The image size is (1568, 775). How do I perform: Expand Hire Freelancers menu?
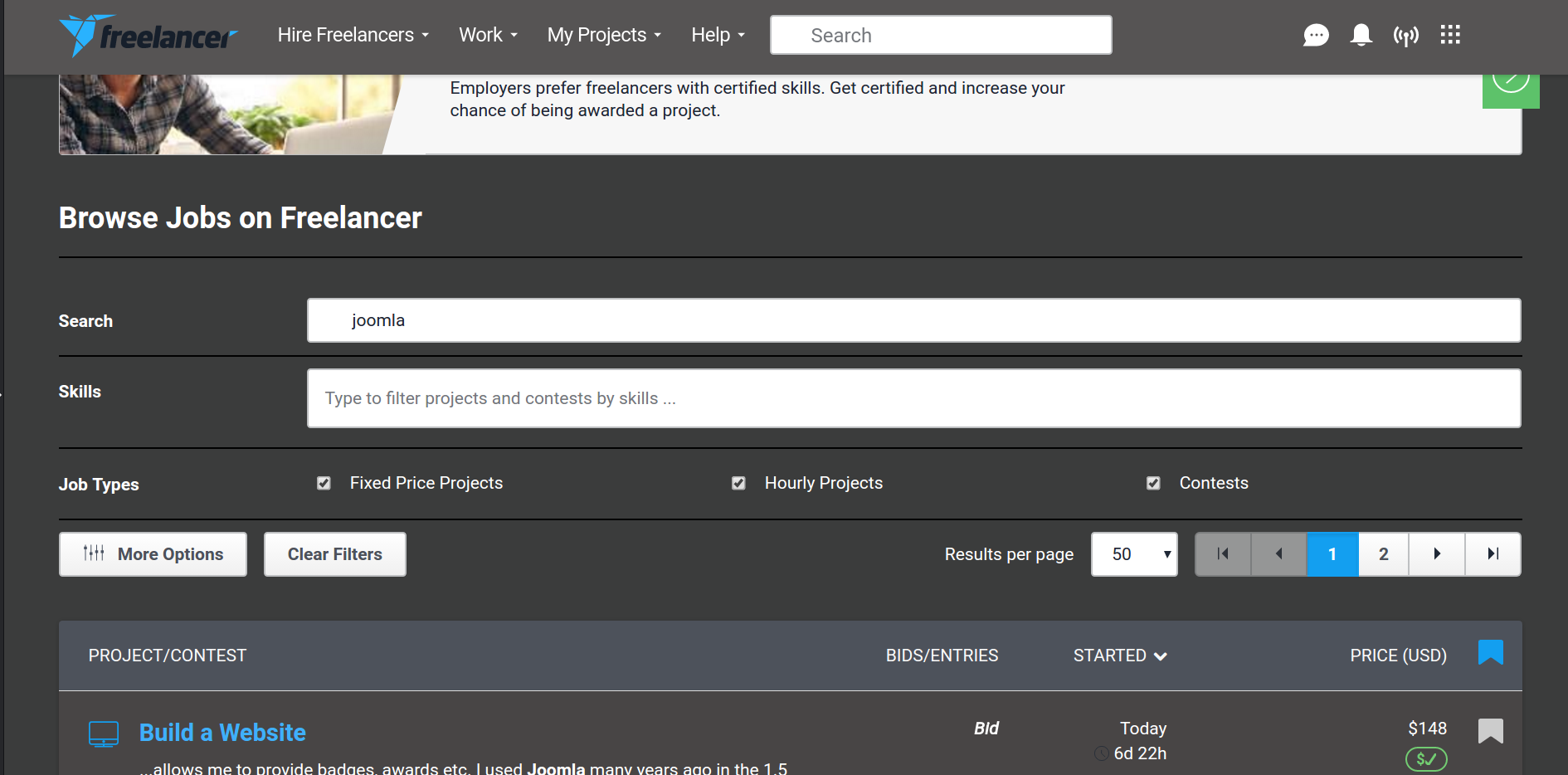click(353, 35)
